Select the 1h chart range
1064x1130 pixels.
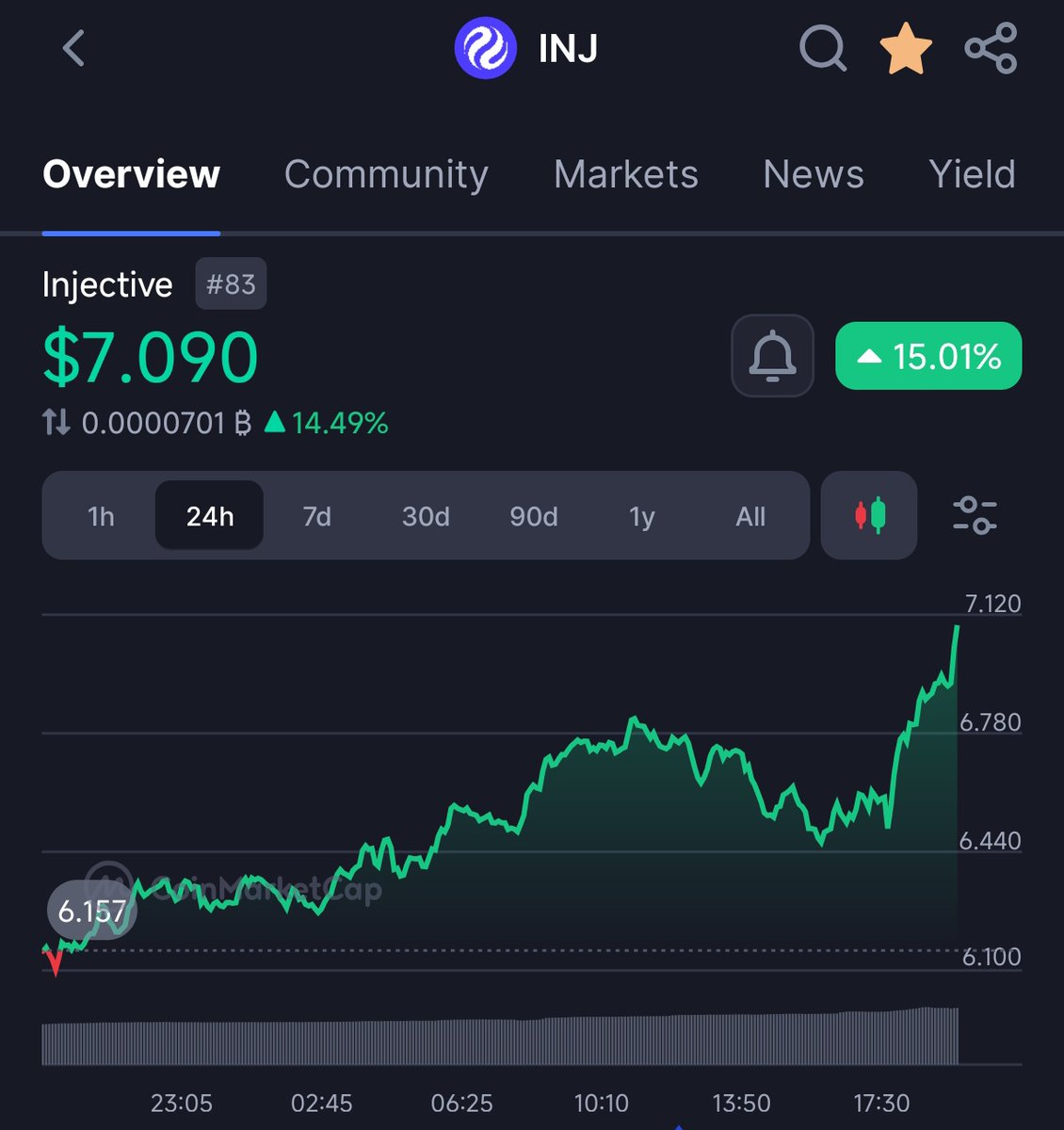pyautogui.click(x=101, y=516)
